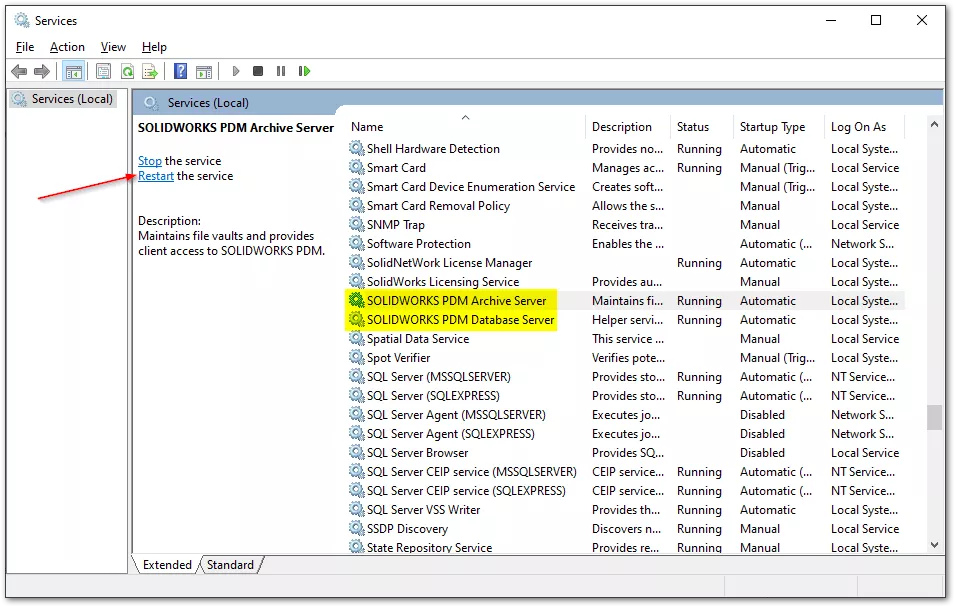955x607 pixels.
Task: Click the gear icon beside SNMP Trap
Action: [356, 224]
